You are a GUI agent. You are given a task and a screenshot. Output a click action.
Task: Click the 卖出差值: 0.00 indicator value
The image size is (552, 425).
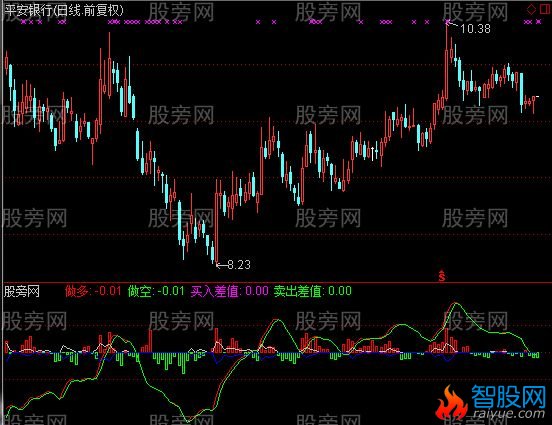(313, 291)
